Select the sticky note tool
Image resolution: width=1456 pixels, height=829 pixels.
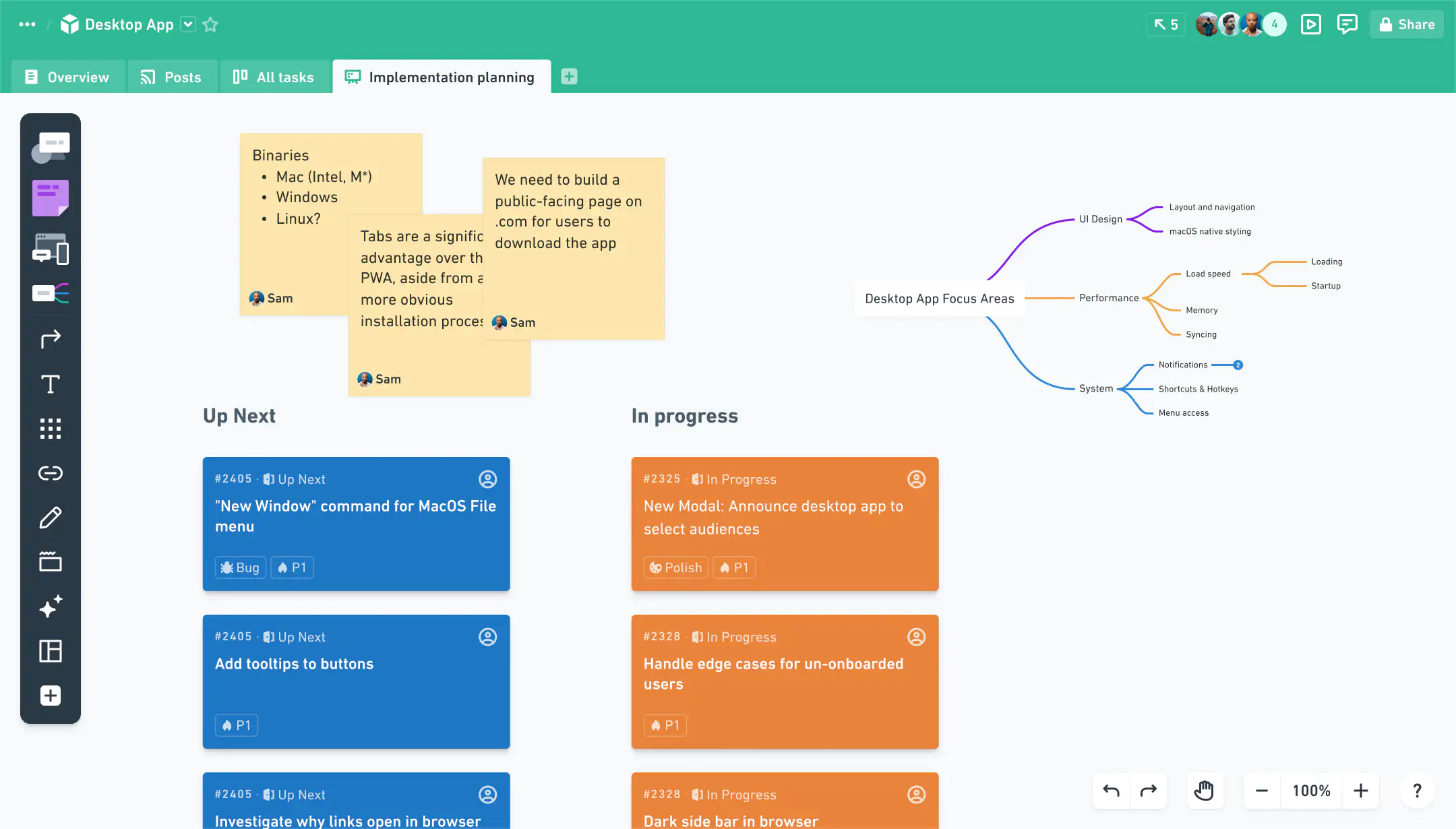(x=51, y=198)
